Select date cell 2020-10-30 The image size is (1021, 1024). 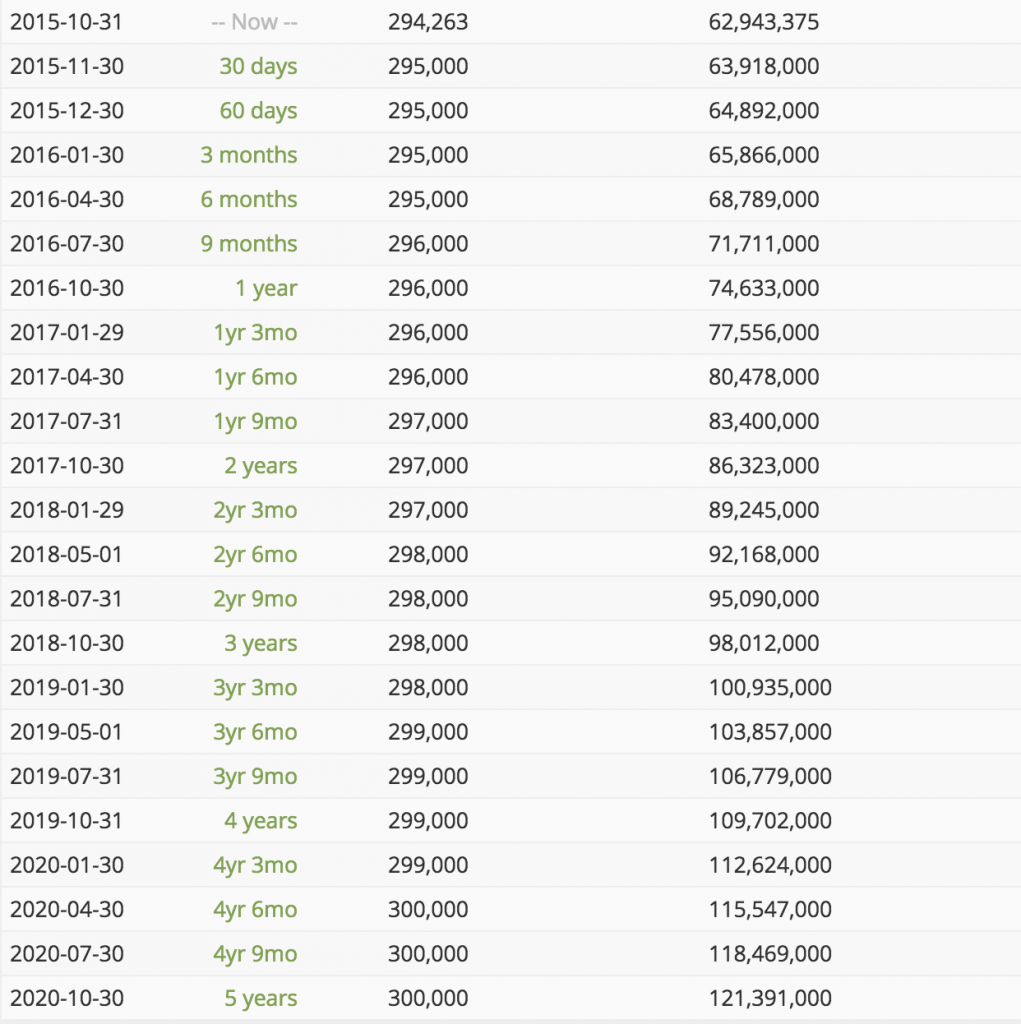tap(67, 999)
